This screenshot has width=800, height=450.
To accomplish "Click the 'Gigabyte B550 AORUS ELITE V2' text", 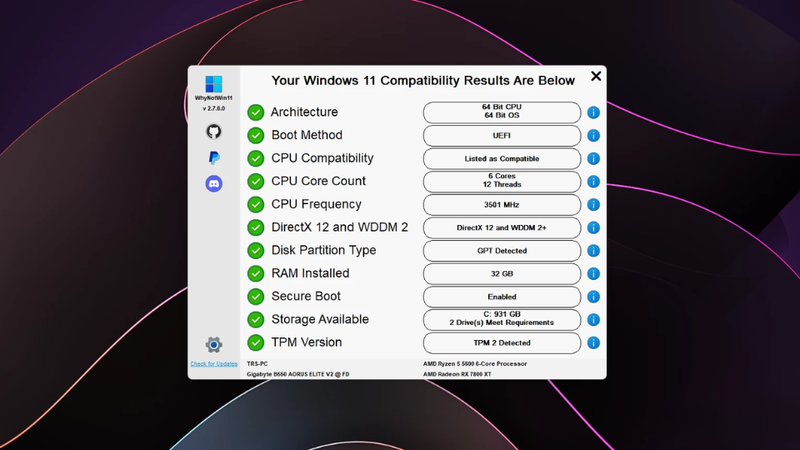I will [x=298, y=374].
